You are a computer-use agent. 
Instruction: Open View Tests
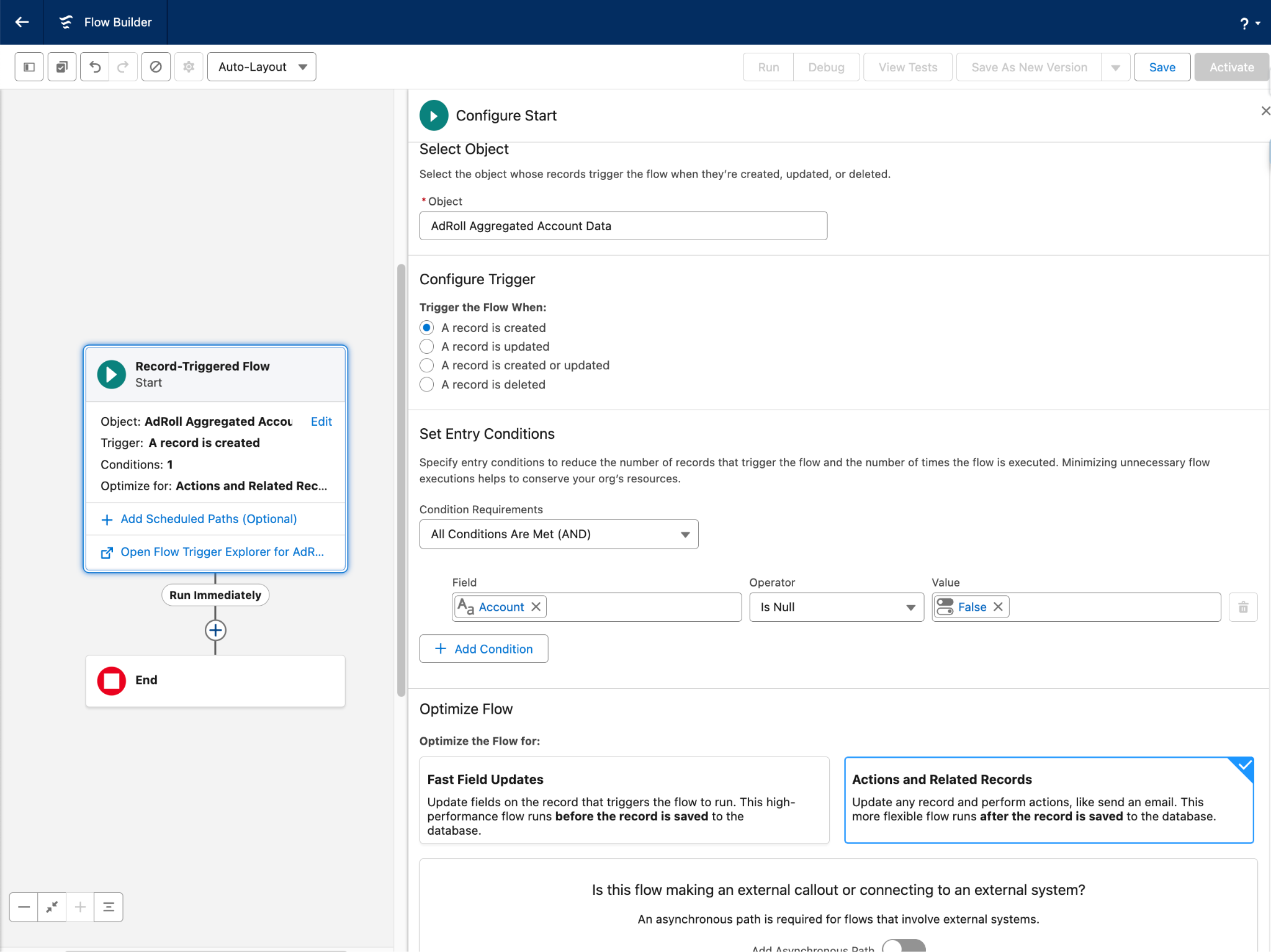[908, 67]
